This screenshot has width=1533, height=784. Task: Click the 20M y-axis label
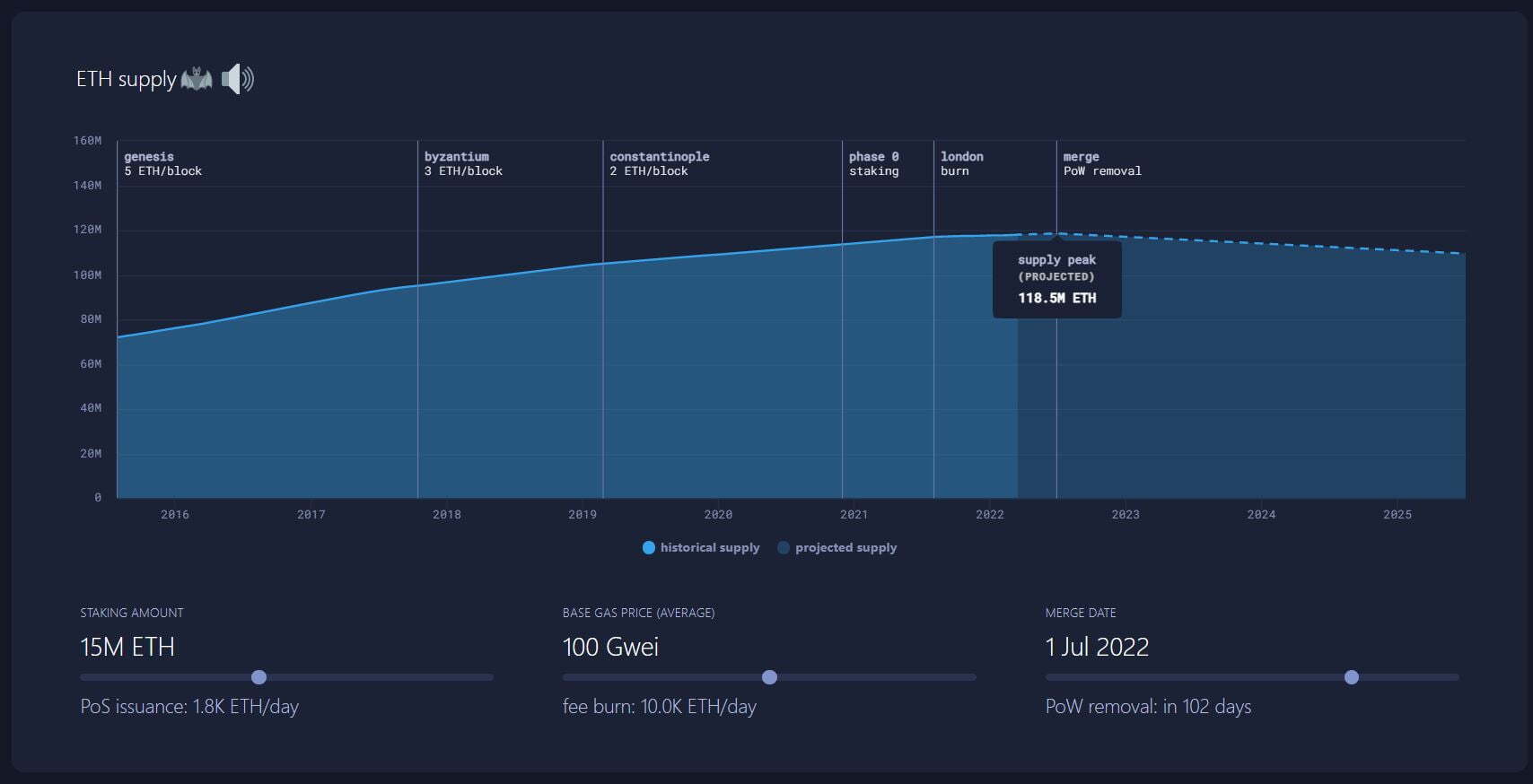coord(91,454)
